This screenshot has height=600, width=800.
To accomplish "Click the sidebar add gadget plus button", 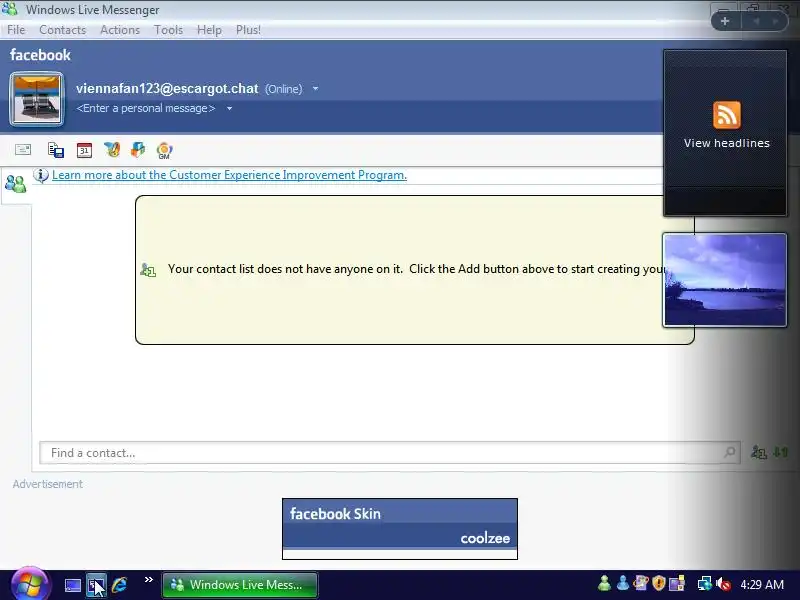I will (x=725, y=21).
